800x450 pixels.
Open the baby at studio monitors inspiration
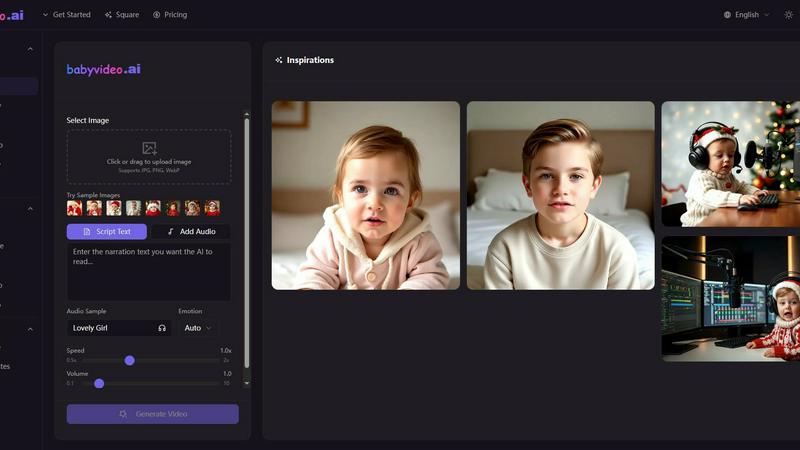pos(731,298)
